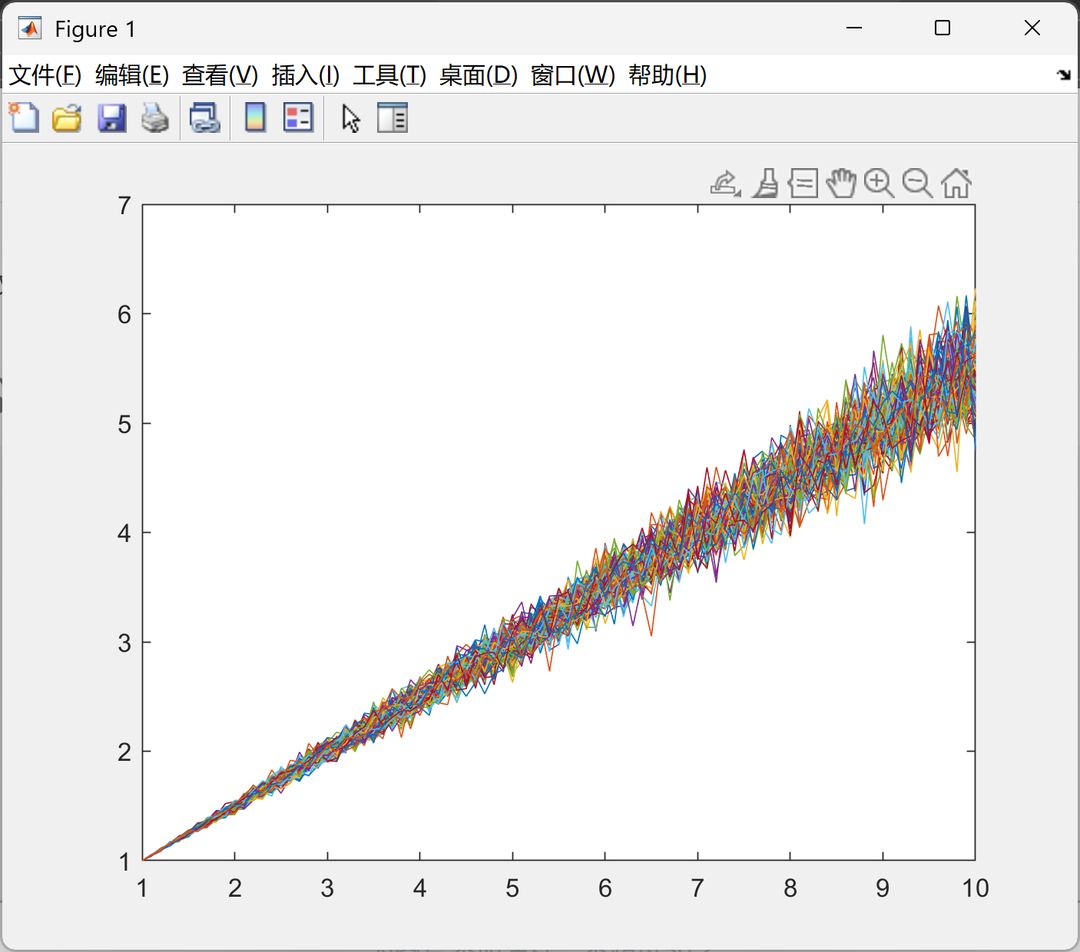Open the 文件(F) menu

pos(45,75)
